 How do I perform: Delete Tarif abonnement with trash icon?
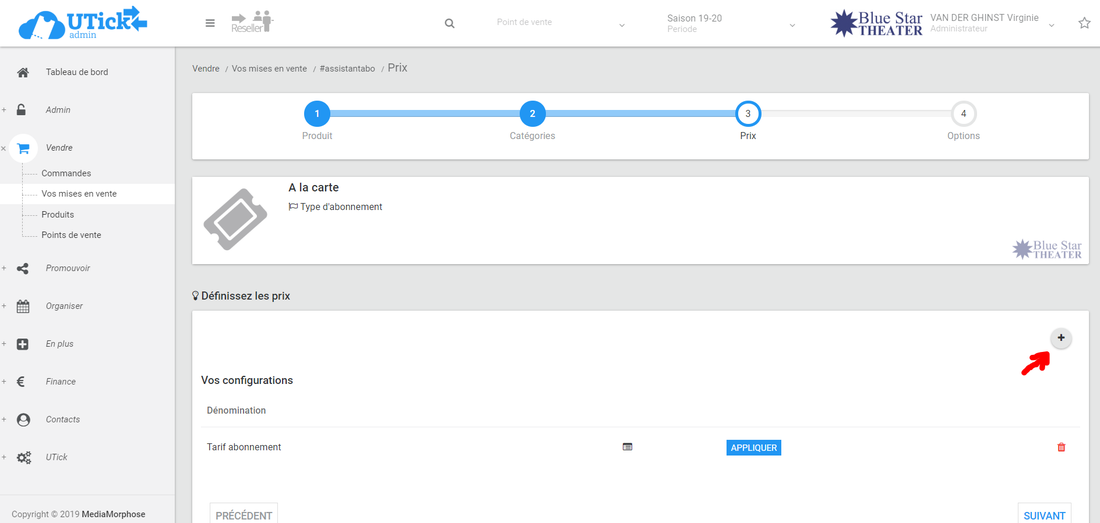1061,447
